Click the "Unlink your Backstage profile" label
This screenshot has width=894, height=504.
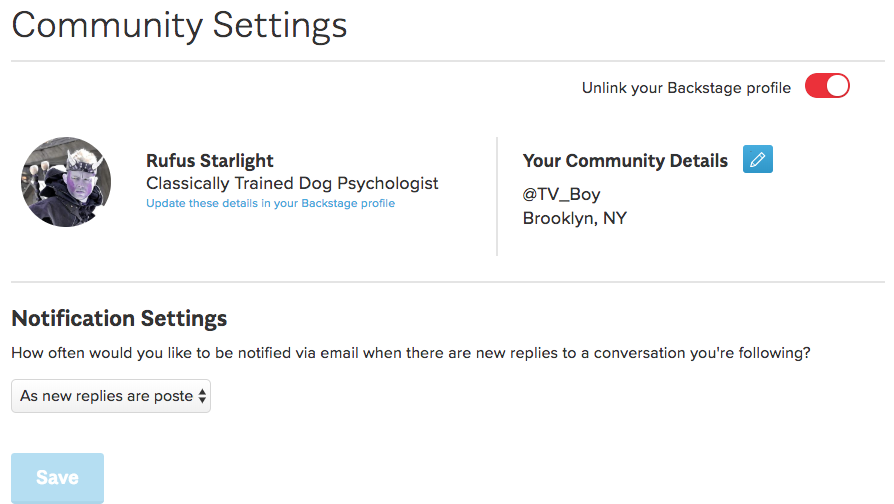686,88
